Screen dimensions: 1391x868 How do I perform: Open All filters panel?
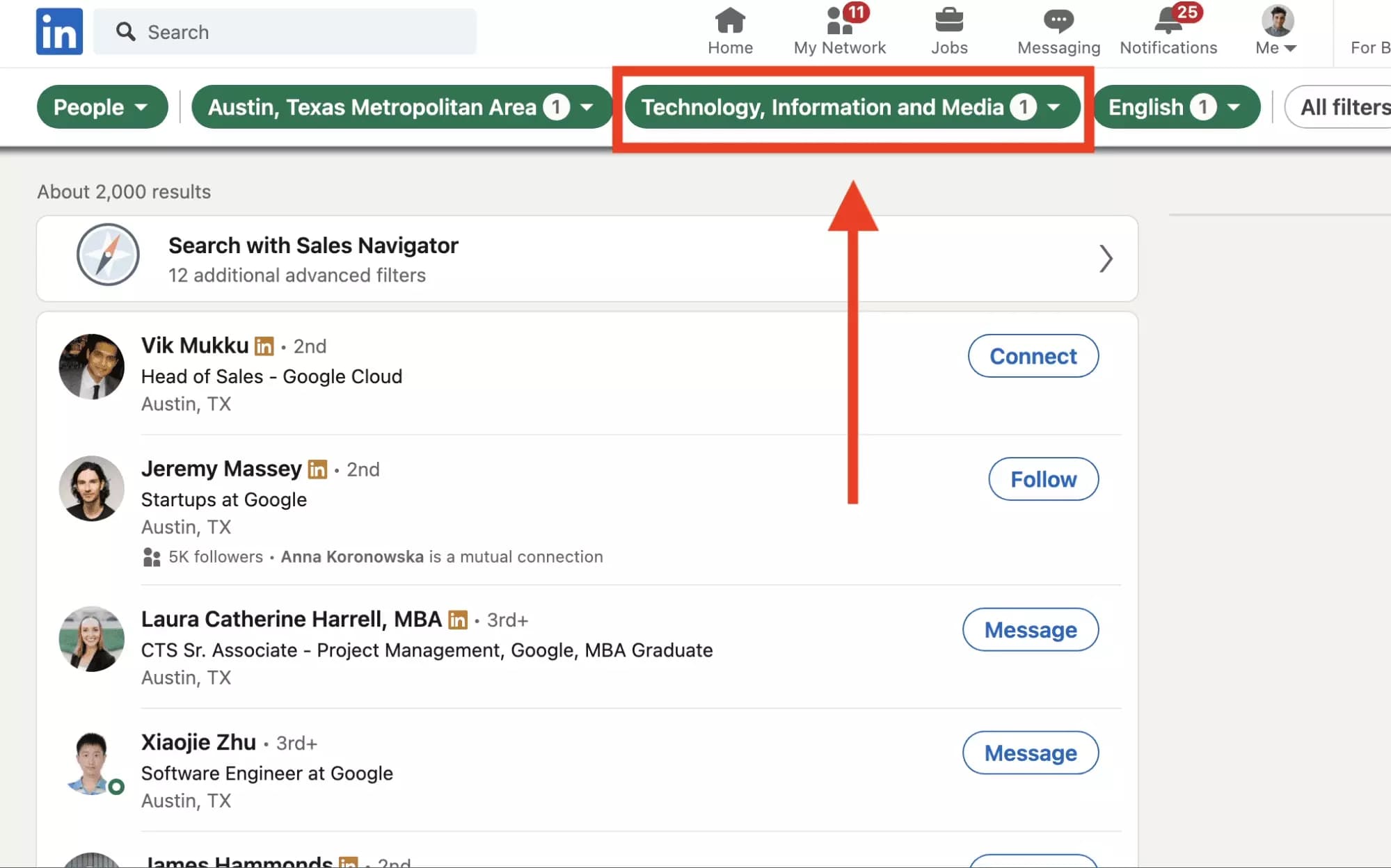coord(1343,106)
